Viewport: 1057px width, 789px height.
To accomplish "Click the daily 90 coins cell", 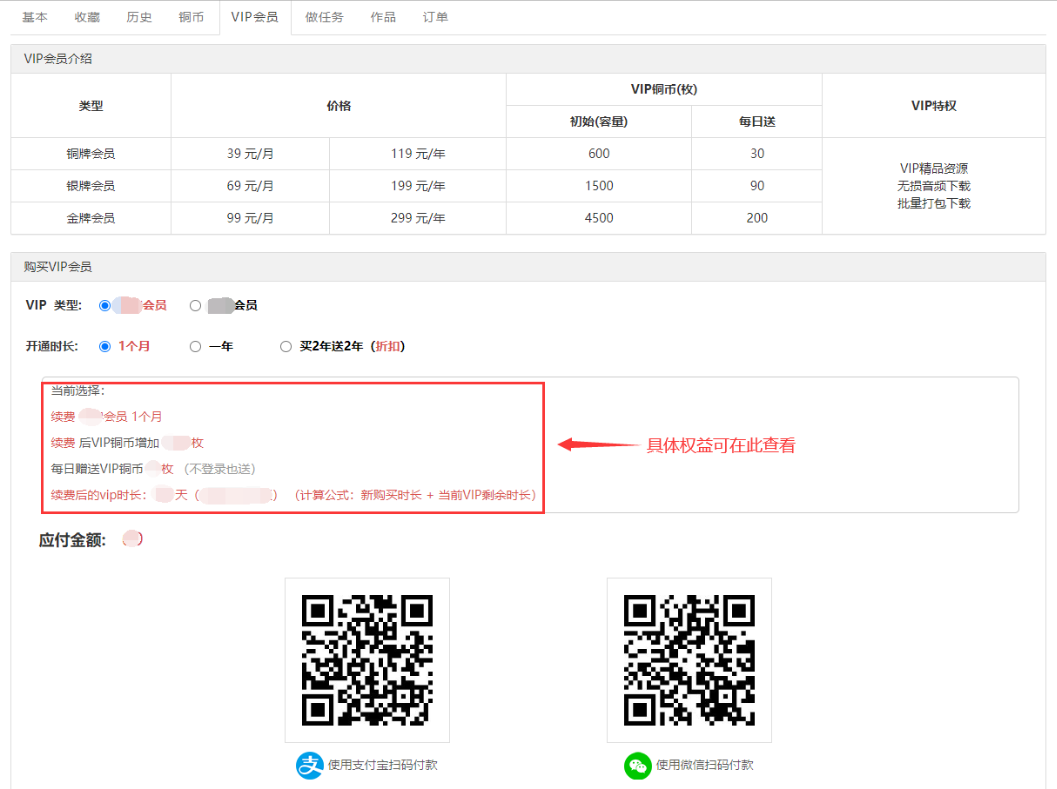I will click(x=757, y=186).
